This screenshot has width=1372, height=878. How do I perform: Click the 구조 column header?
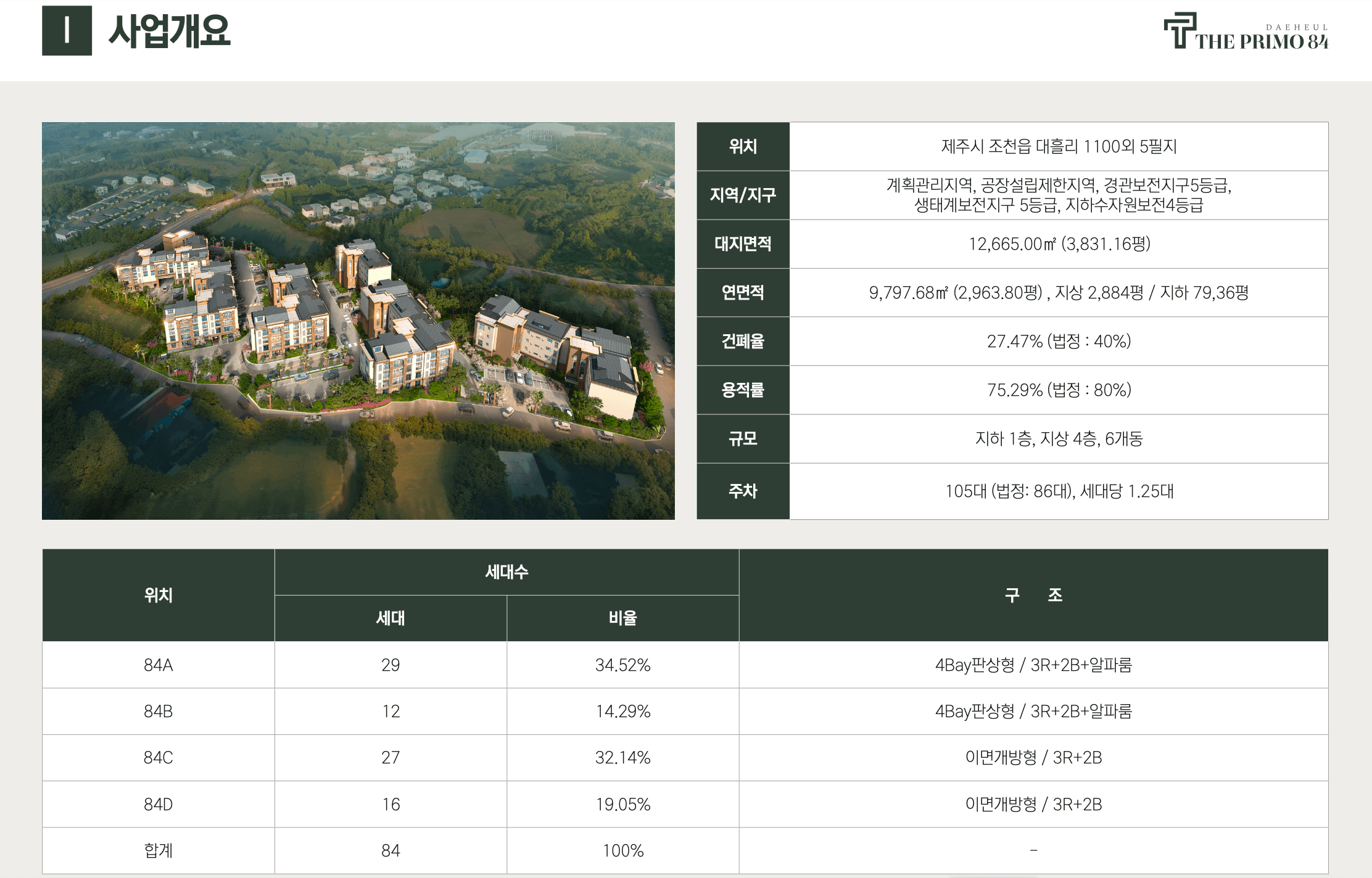[x=1033, y=595]
